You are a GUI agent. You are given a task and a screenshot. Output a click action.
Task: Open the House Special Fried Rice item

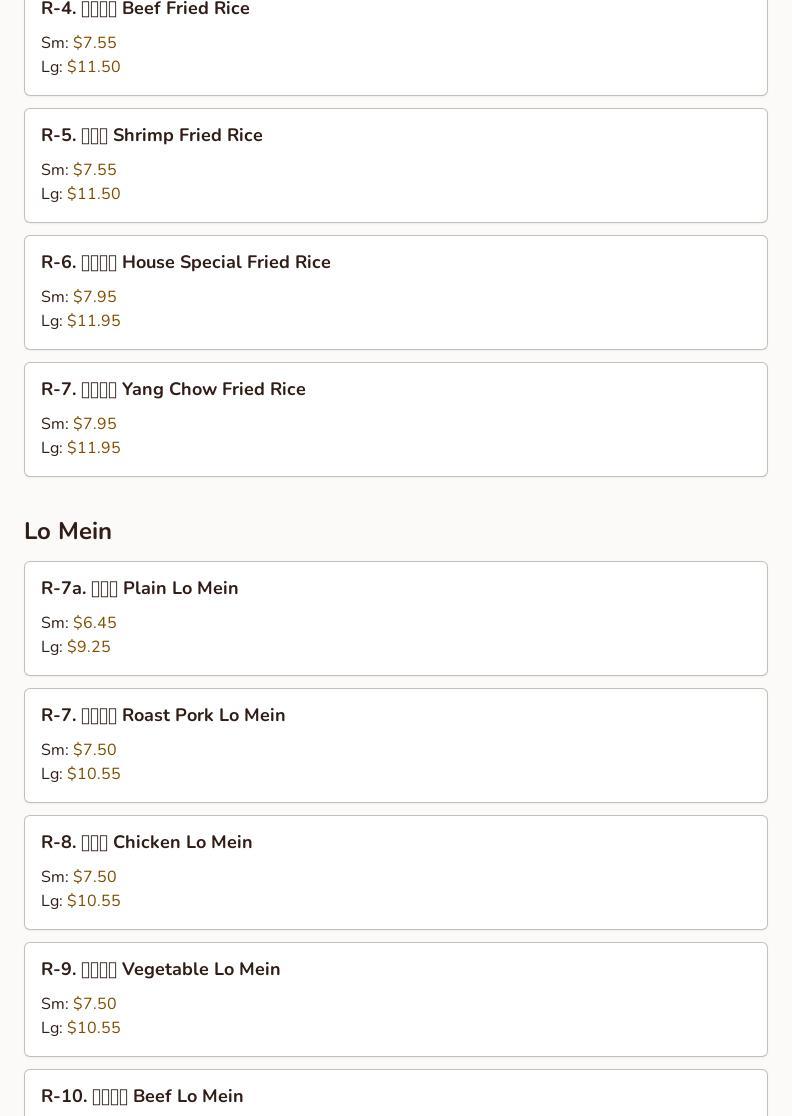click(x=186, y=262)
